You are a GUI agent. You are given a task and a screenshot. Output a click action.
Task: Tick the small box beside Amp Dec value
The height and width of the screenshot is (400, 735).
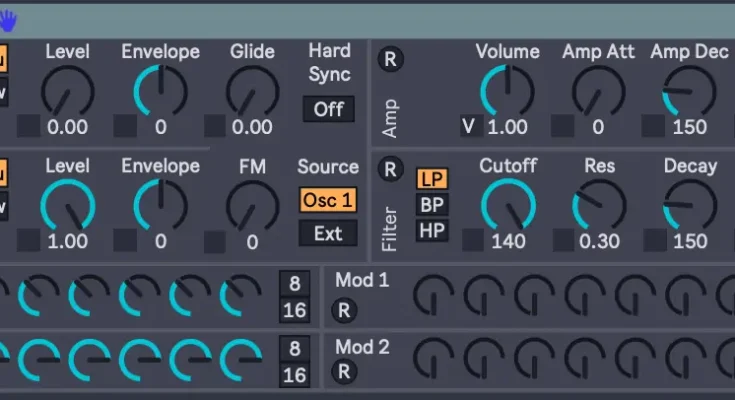653,126
